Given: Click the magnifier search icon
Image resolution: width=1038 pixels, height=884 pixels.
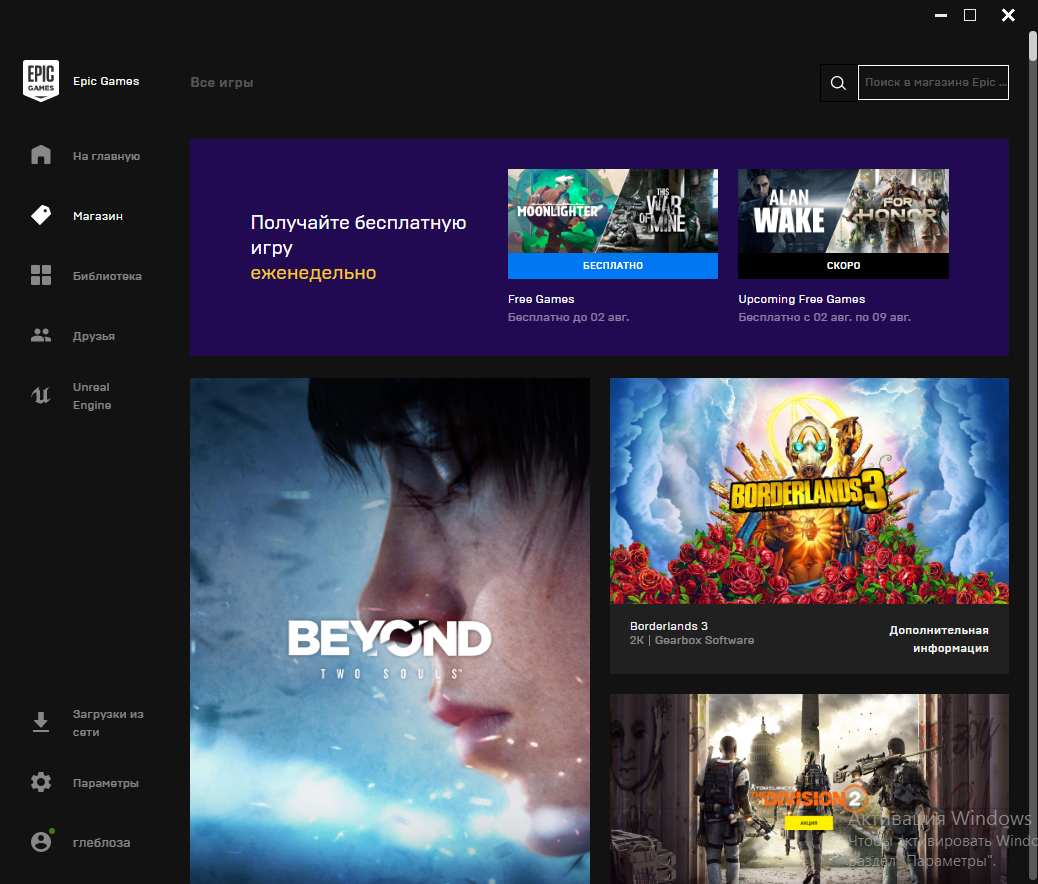Looking at the screenshot, I should 838,83.
